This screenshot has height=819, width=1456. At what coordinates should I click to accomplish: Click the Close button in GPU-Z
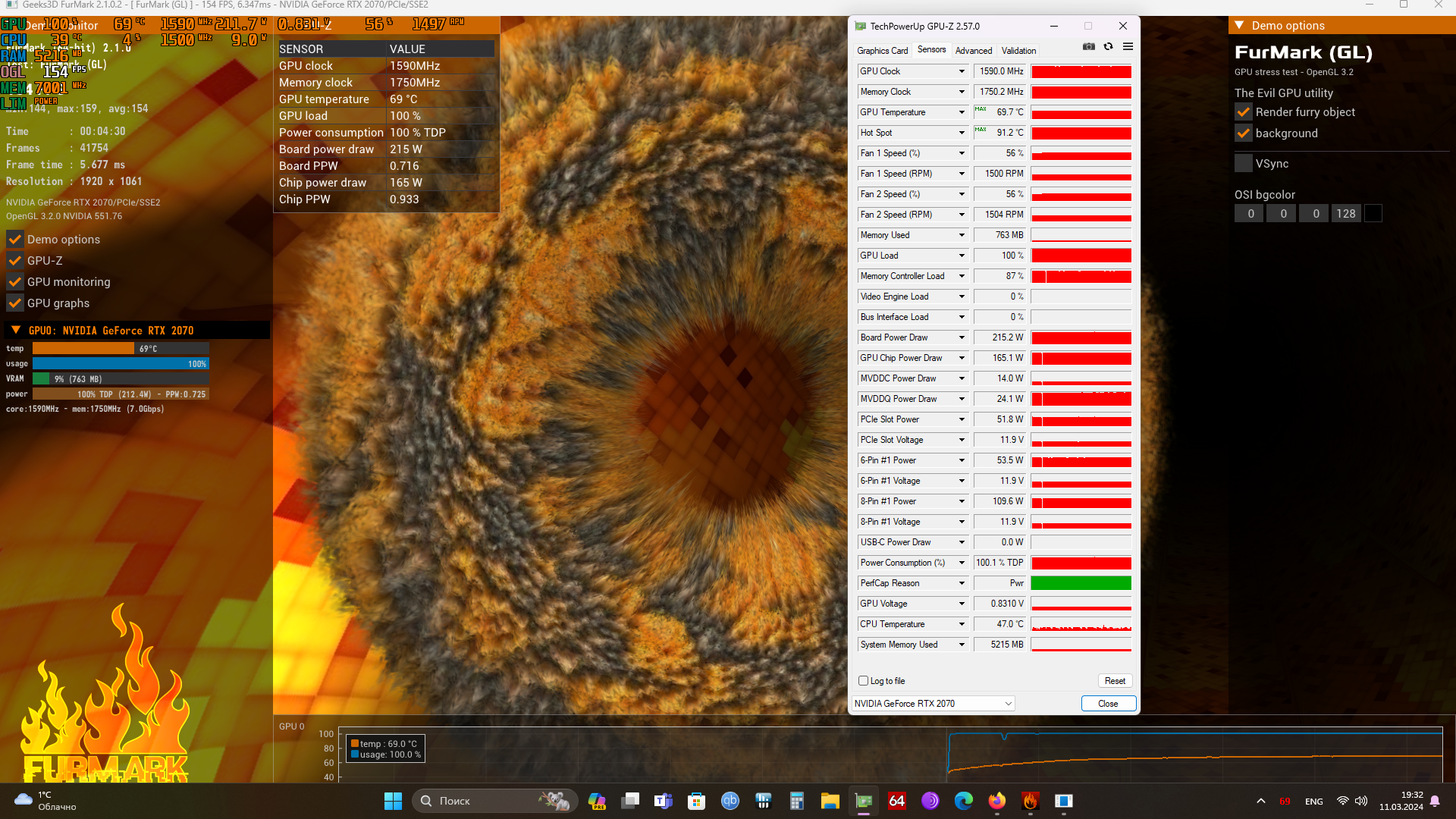(x=1107, y=704)
